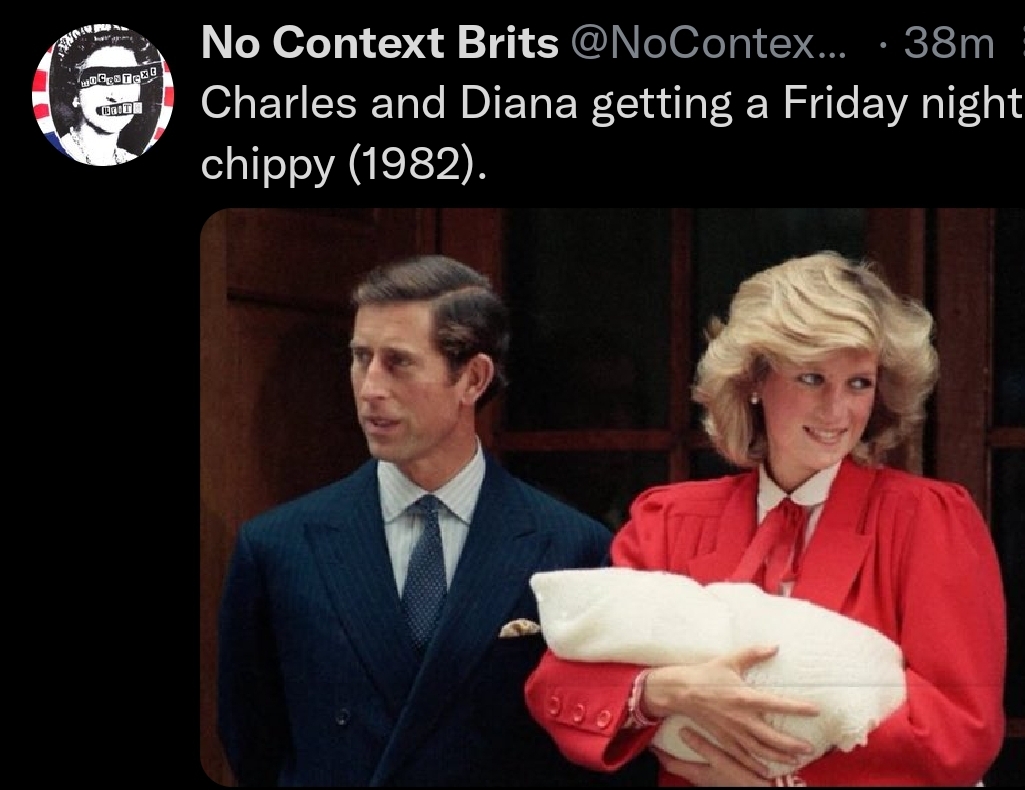Click the tweet text line mentioning Friday night
The width and height of the screenshot is (1025, 790).
point(611,103)
